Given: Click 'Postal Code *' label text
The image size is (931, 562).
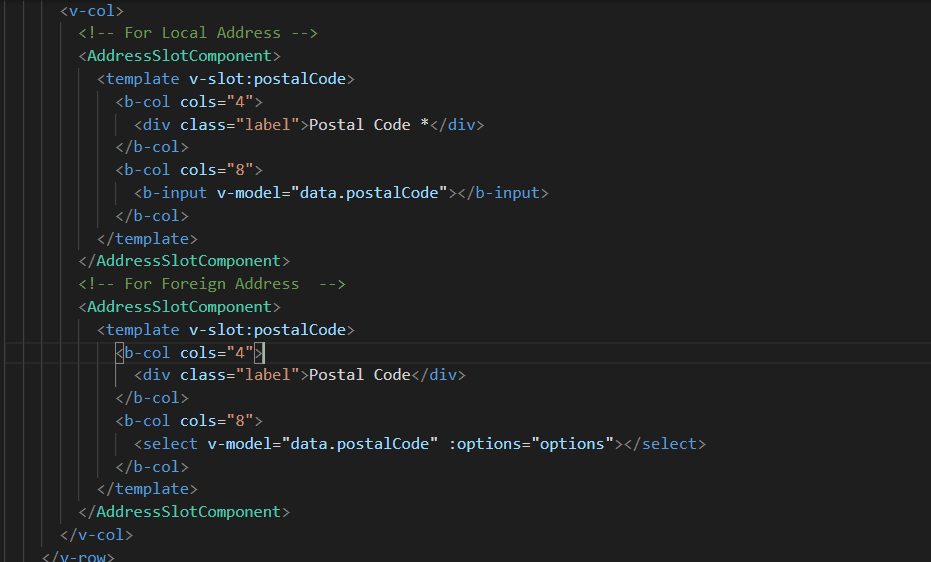Looking at the screenshot, I should pyautogui.click(x=369, y=125).
